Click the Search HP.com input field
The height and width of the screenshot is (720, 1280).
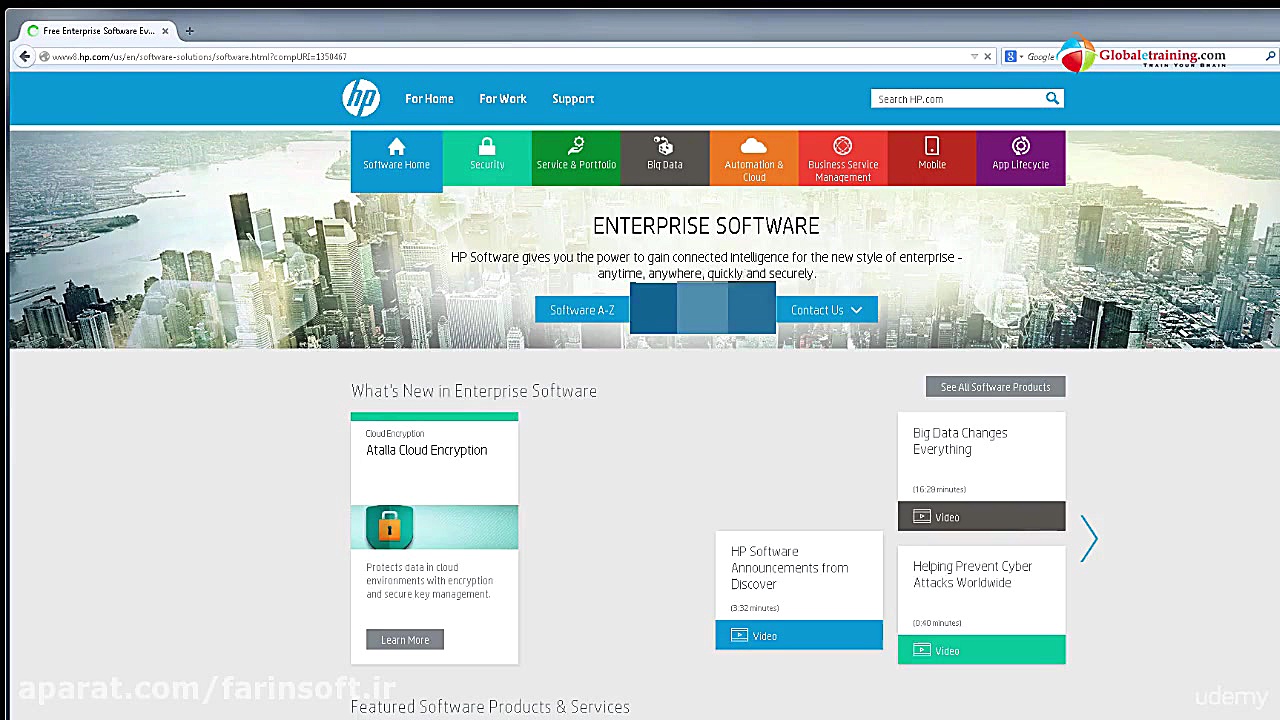957,99
